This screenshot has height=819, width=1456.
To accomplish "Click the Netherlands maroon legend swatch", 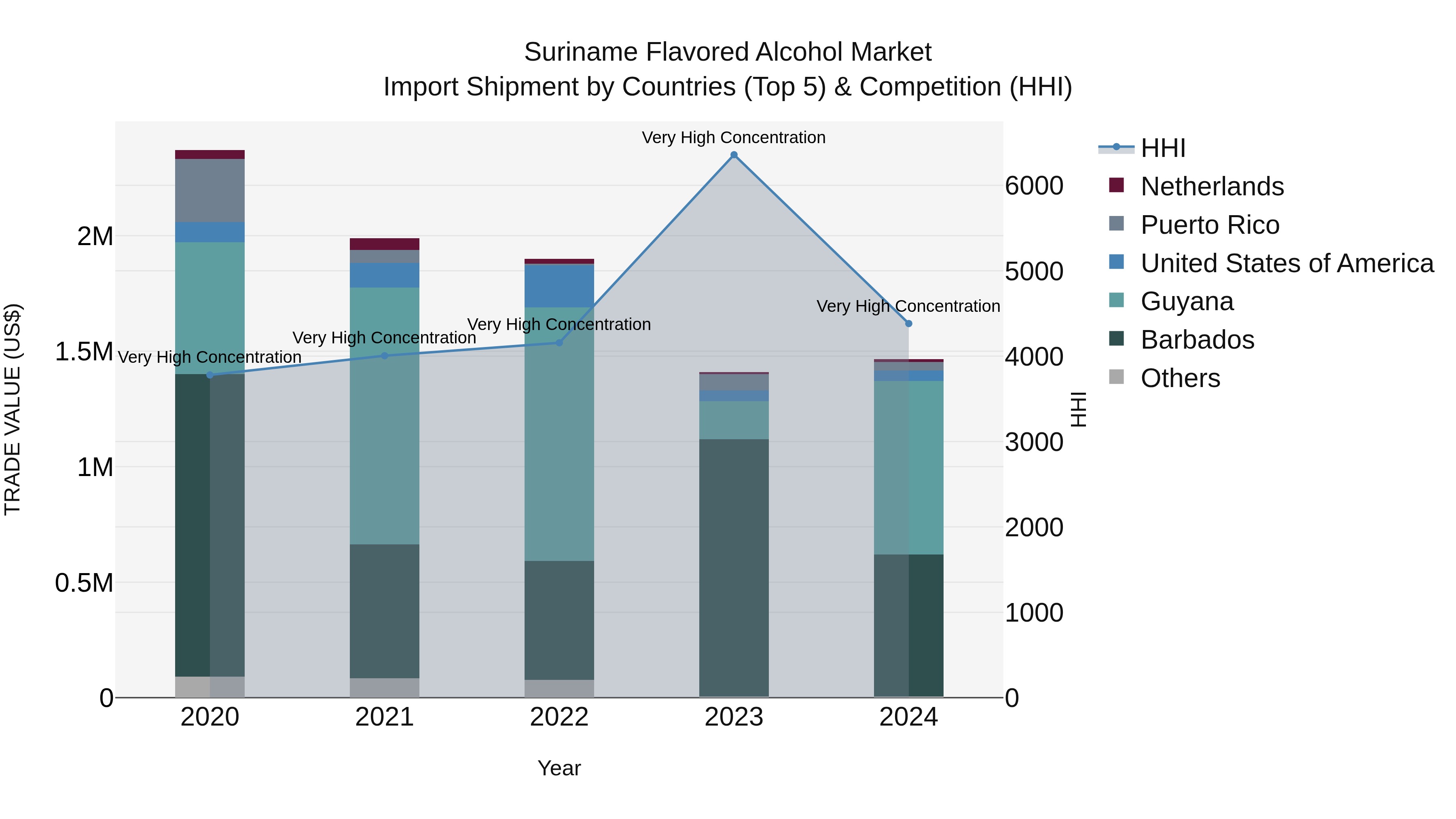I will 1116,185.
